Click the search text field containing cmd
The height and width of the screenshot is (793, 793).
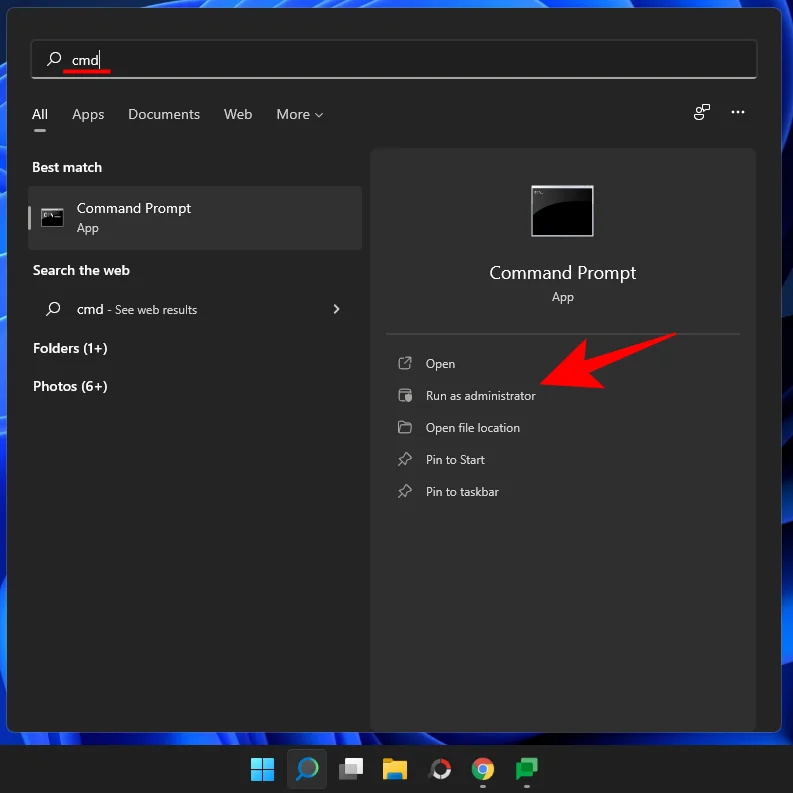point(394,59)
